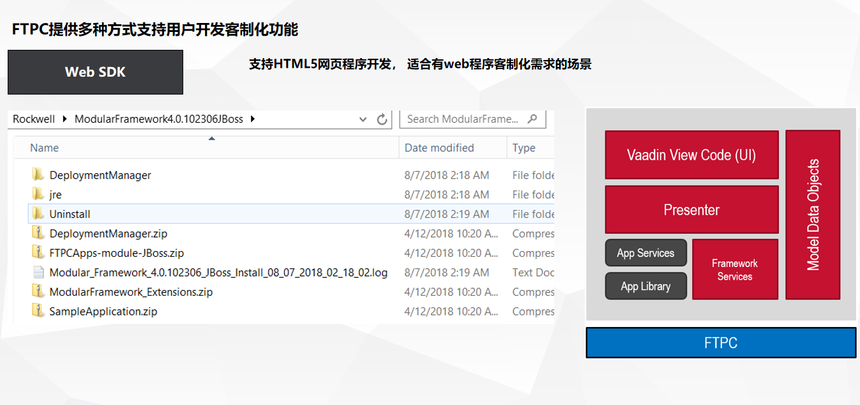This screenshot has width=860, height=405.
Task: Sort by the Name column header
Action: 44,148
